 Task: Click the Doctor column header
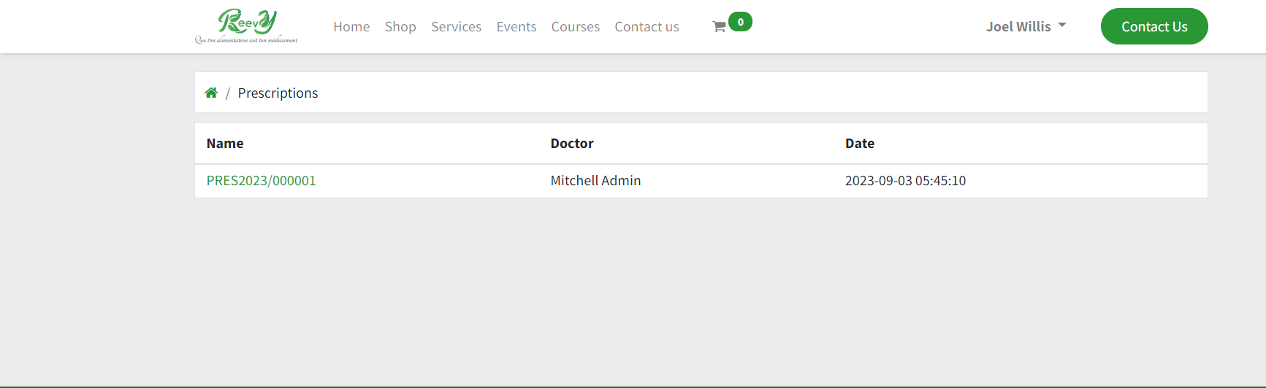(572, 143)
